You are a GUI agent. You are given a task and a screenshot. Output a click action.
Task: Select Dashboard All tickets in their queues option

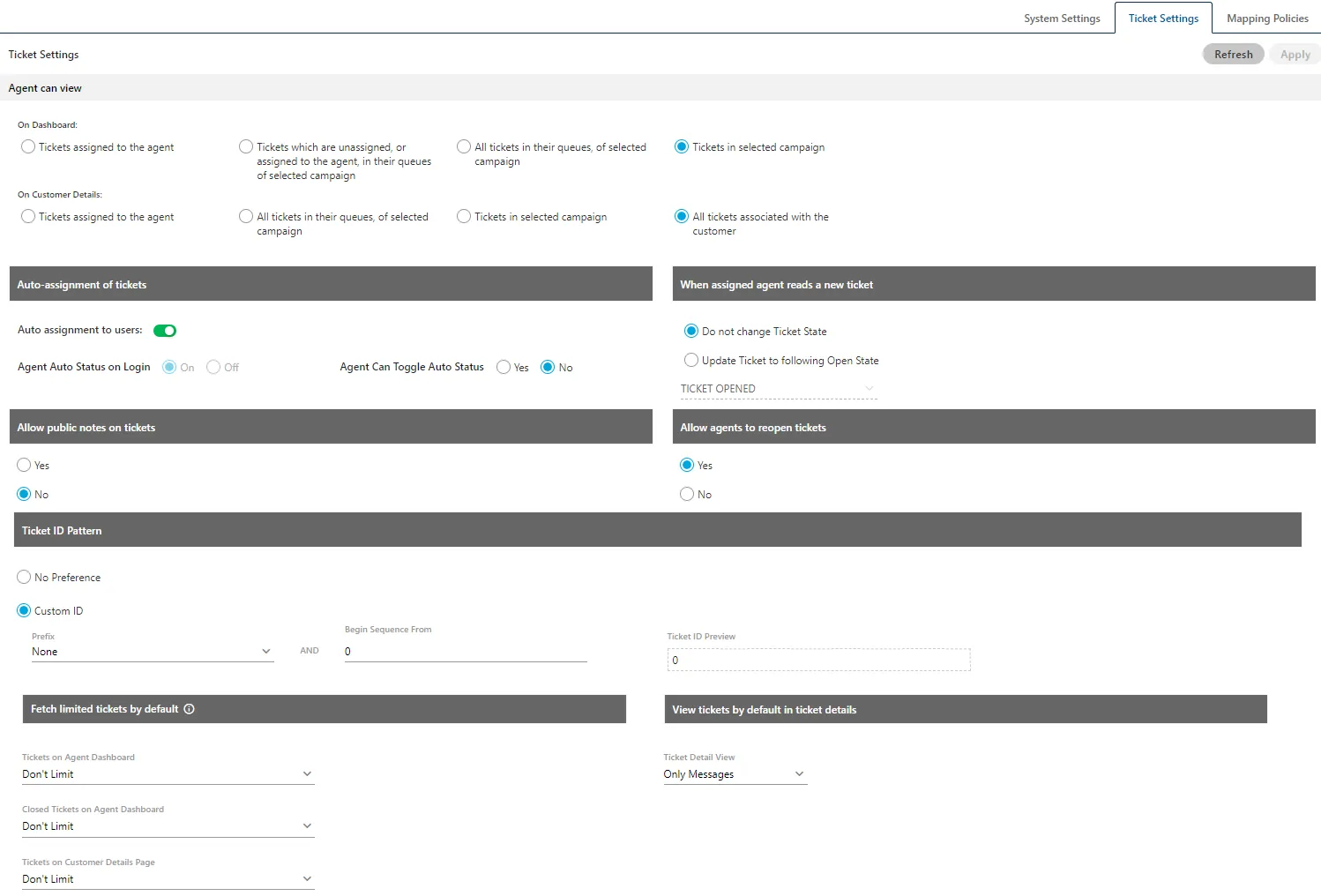point(464,146)
